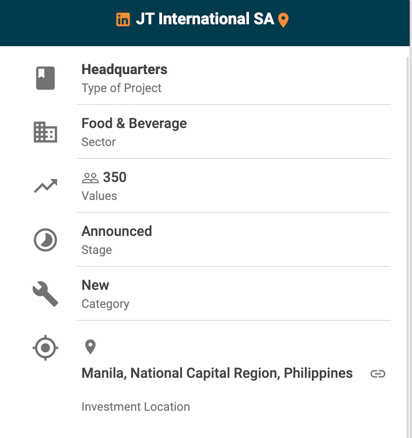Click Manila, National Capital Region, Philippines

[217, 373]
